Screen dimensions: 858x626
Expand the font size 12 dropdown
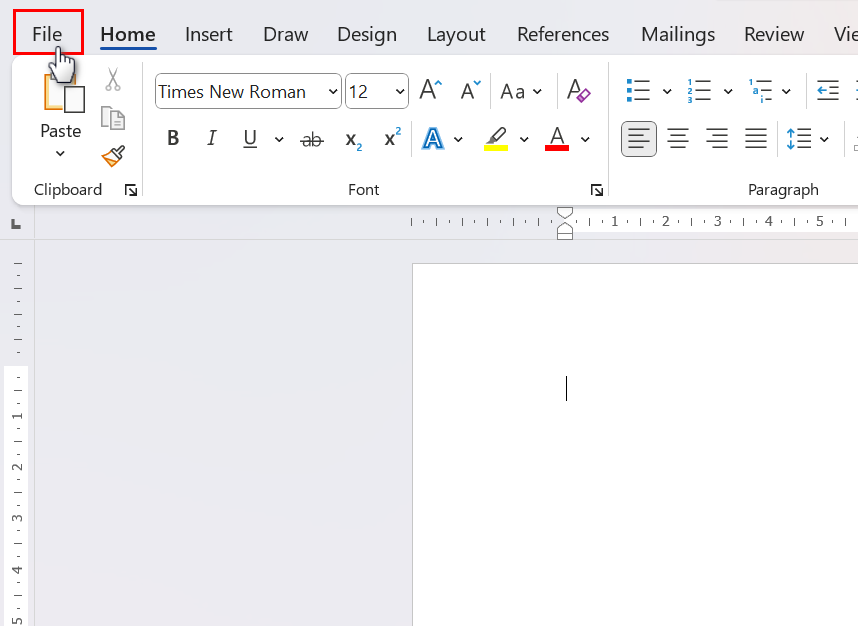pyautogui.click(x=400, y=92)
